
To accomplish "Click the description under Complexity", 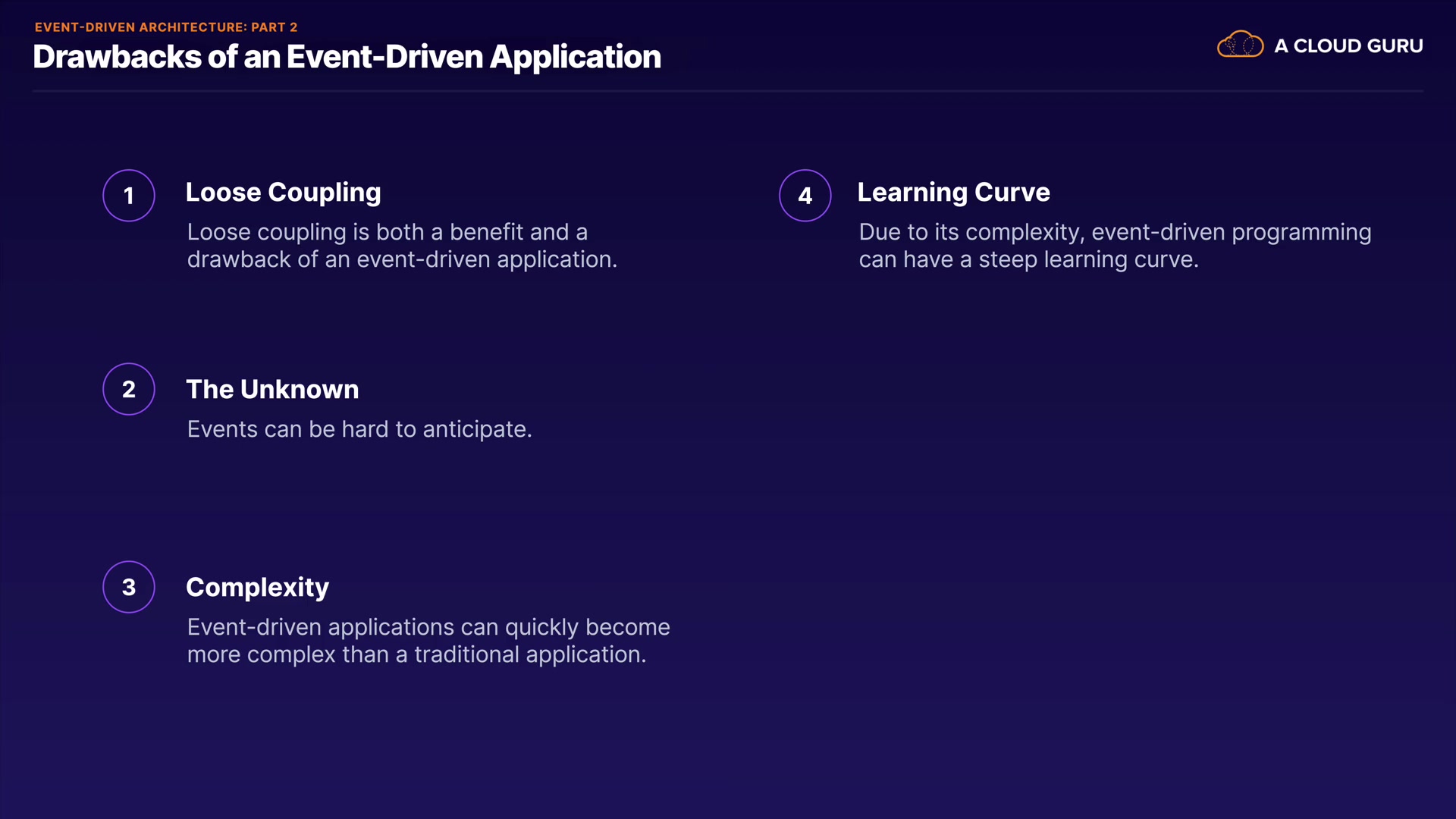I will tap(428, 641).
